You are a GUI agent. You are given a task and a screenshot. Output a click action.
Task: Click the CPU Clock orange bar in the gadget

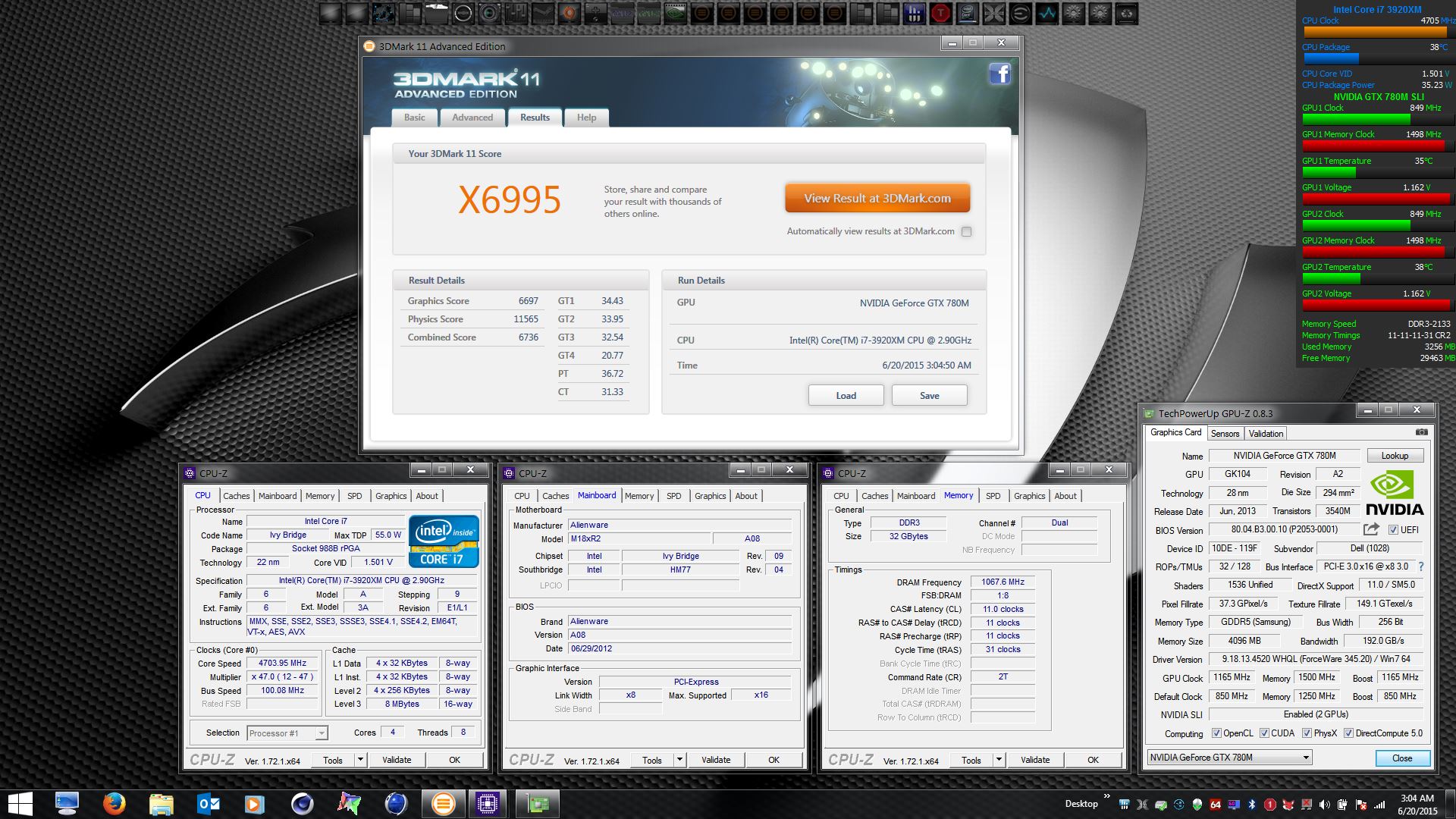tap(1374, 32)
